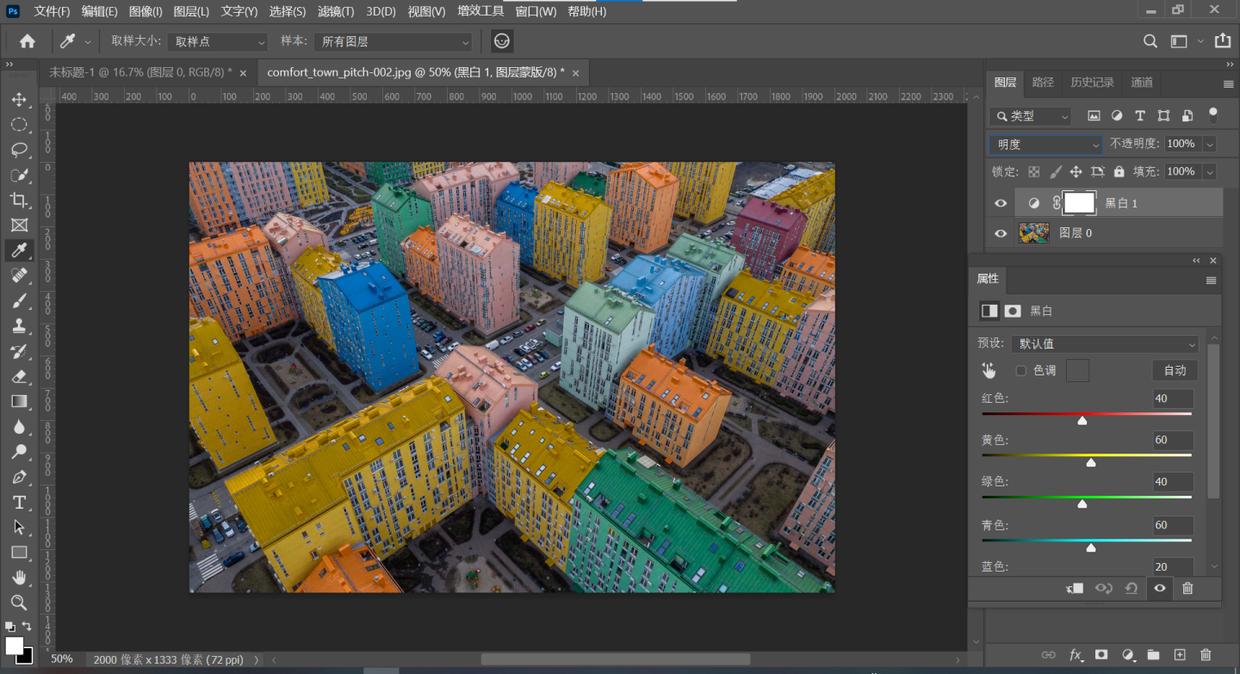
Task: Select the Crop tool
Action: (19, 200)
